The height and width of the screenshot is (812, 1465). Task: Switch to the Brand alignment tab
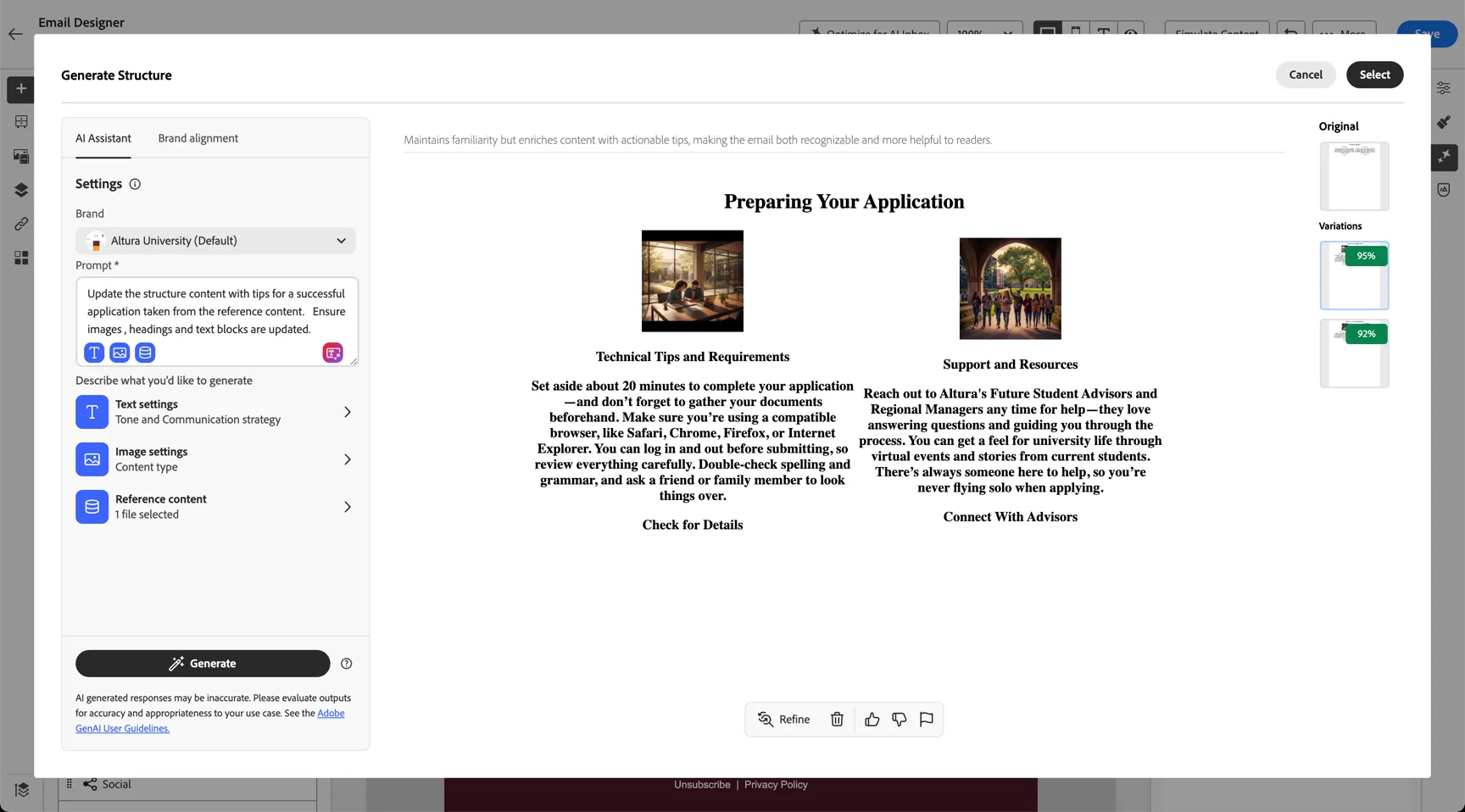tap(198, 138)
